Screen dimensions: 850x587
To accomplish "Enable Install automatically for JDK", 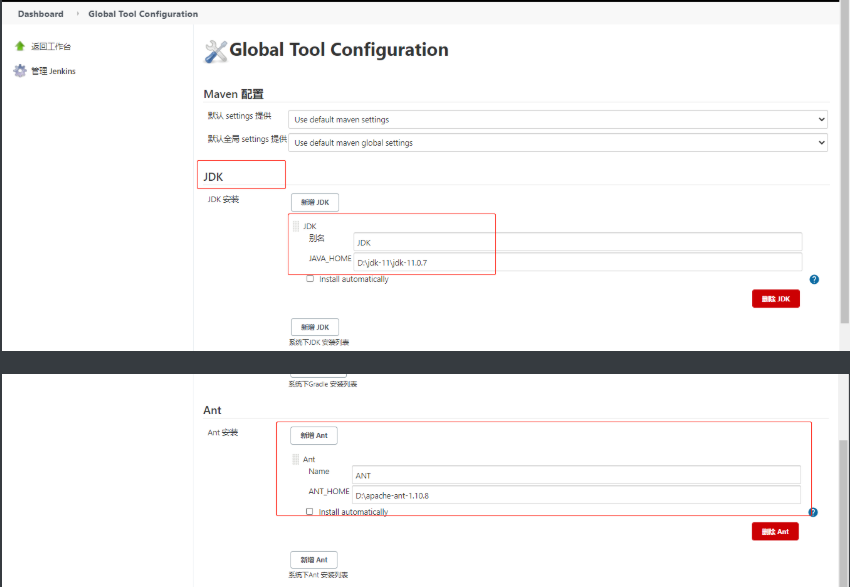I will 310,279.
